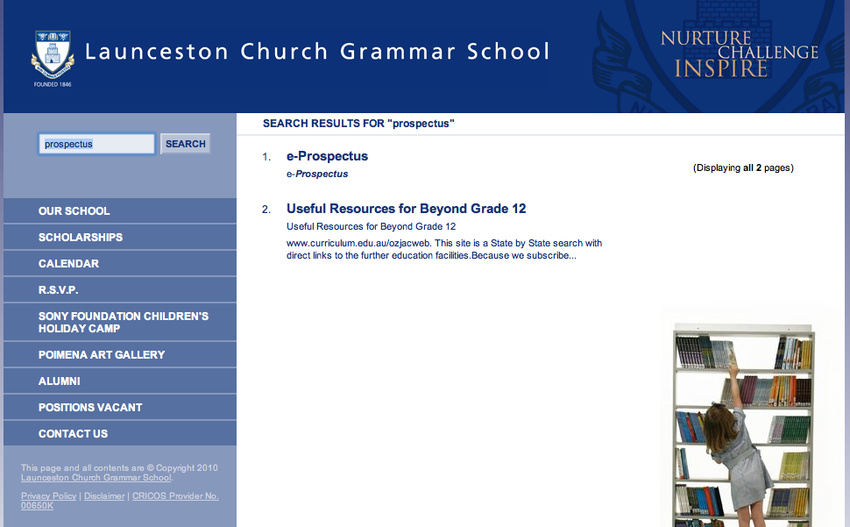This screenshot has height=527, width=850.
Task: Click the SEARCH RESULTS FOR "prospectus" heading
Action: (x=358, y=124)
